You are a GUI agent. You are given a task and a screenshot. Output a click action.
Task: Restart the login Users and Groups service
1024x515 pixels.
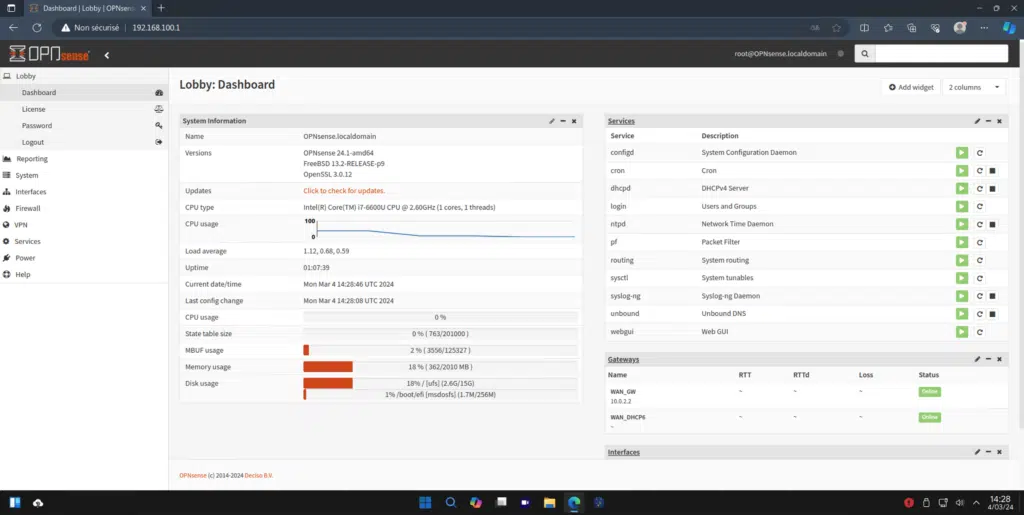pos(980,206)
